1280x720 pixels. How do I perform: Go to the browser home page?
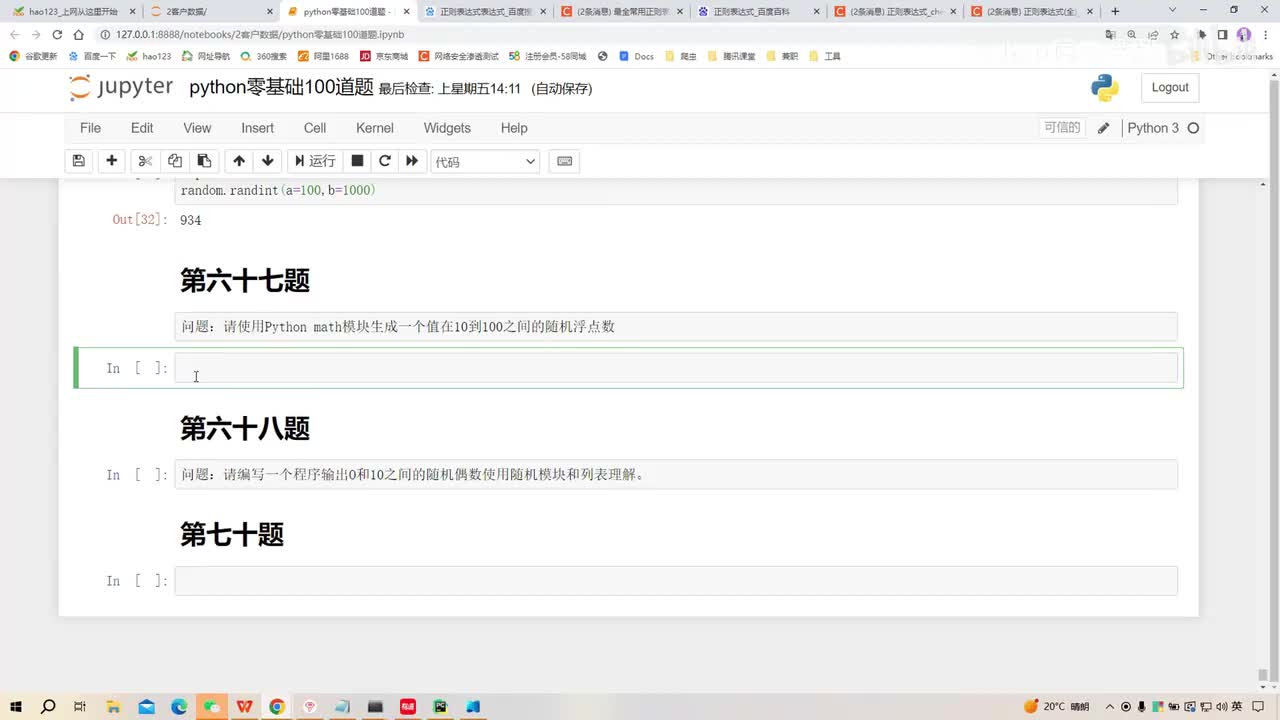click(x=79, y=34)
